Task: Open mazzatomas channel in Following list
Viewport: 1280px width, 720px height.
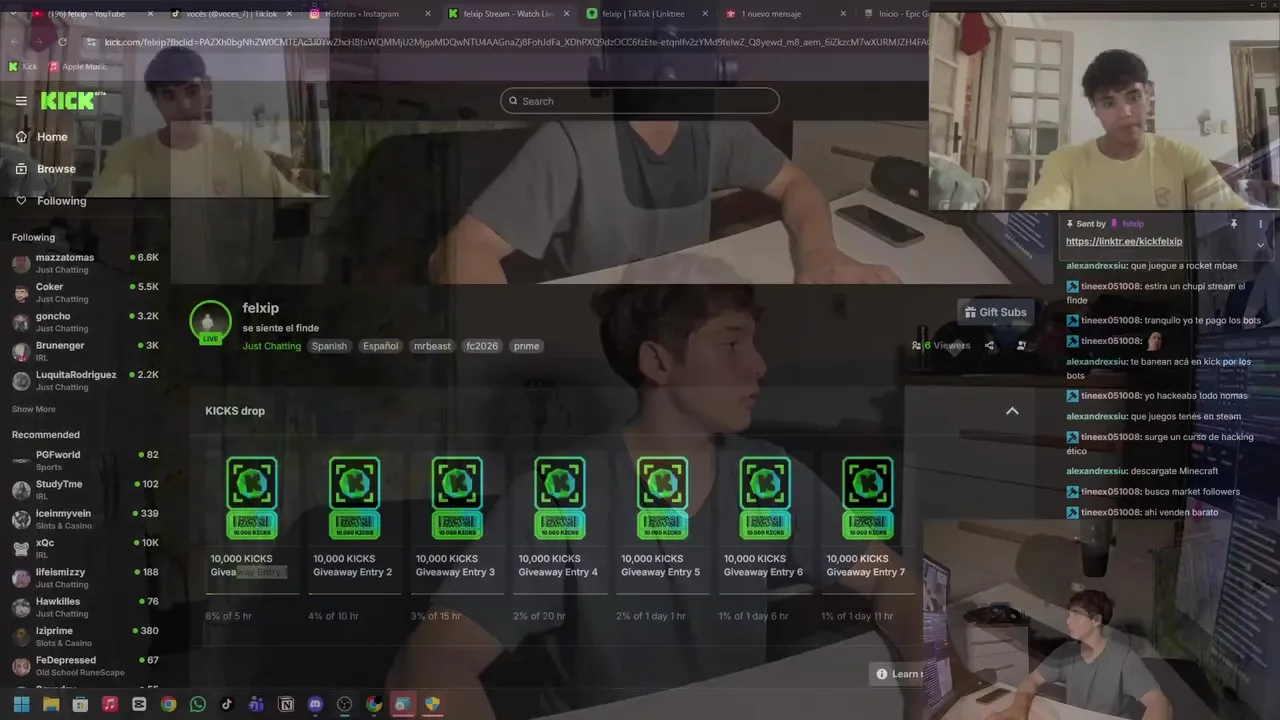Action: click(85, 264)
